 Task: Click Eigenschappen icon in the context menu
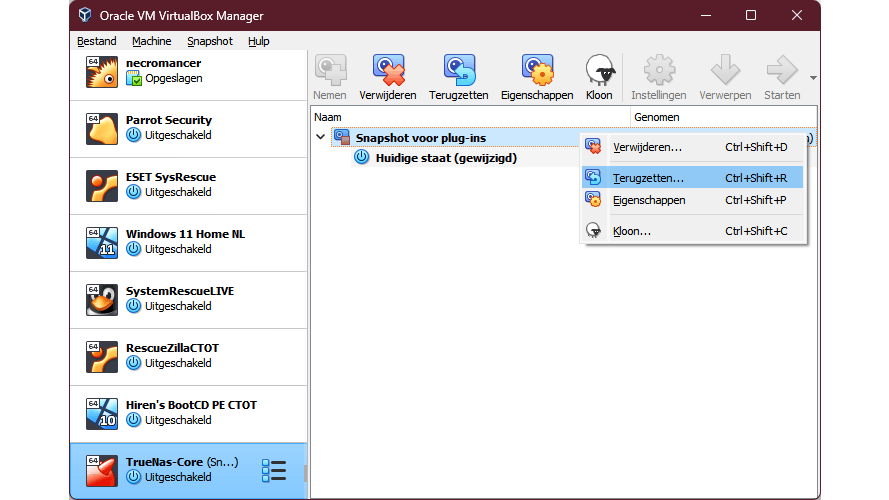[594, 200]
